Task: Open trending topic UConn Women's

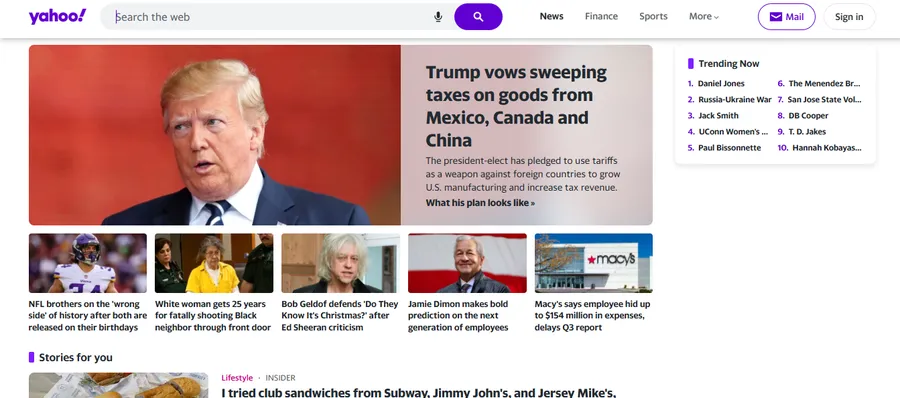Action: (732, 132)
